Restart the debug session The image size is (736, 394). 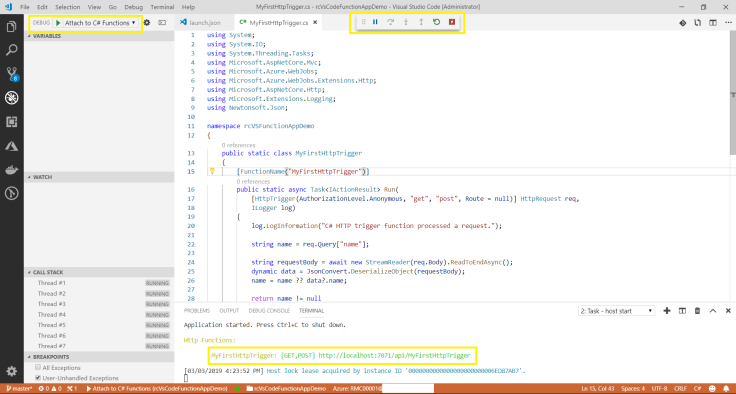437,22
